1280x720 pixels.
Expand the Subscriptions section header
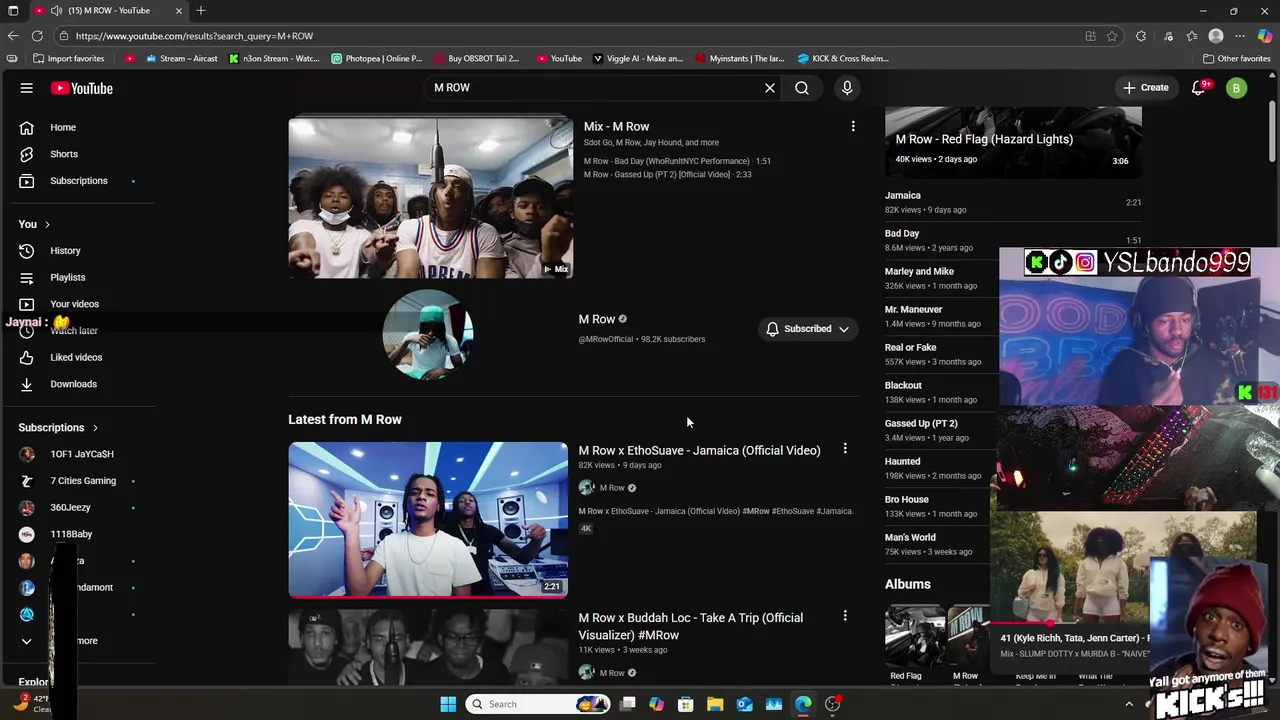58,428
